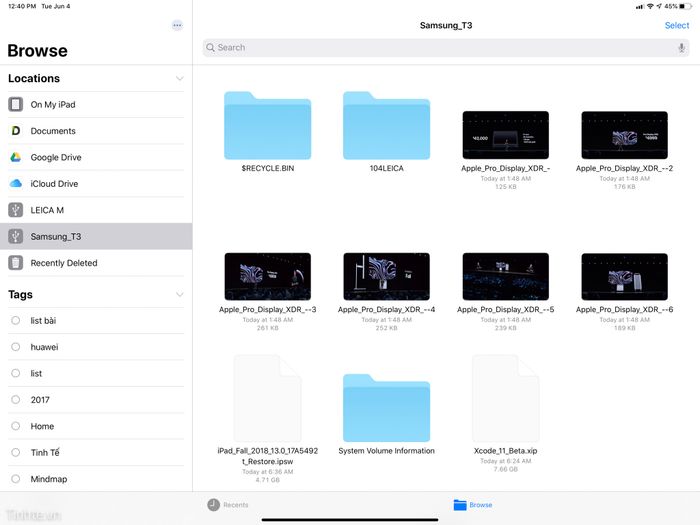Select the iPad_Fall_2018 restore ipsw file
The image size is (700, 525).
[x=267, y=398]
